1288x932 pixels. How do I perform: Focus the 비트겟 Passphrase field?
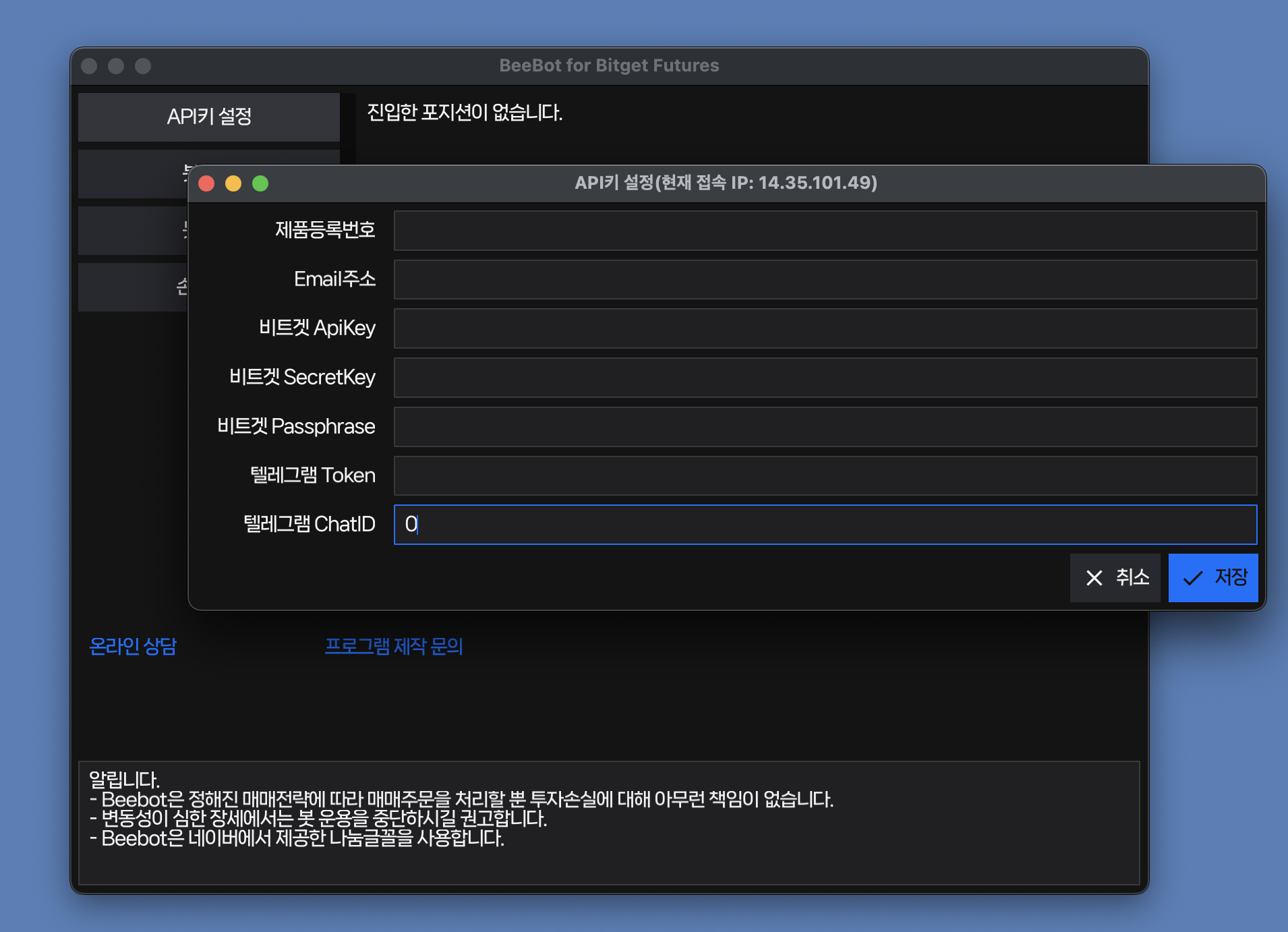coord(825,427)
